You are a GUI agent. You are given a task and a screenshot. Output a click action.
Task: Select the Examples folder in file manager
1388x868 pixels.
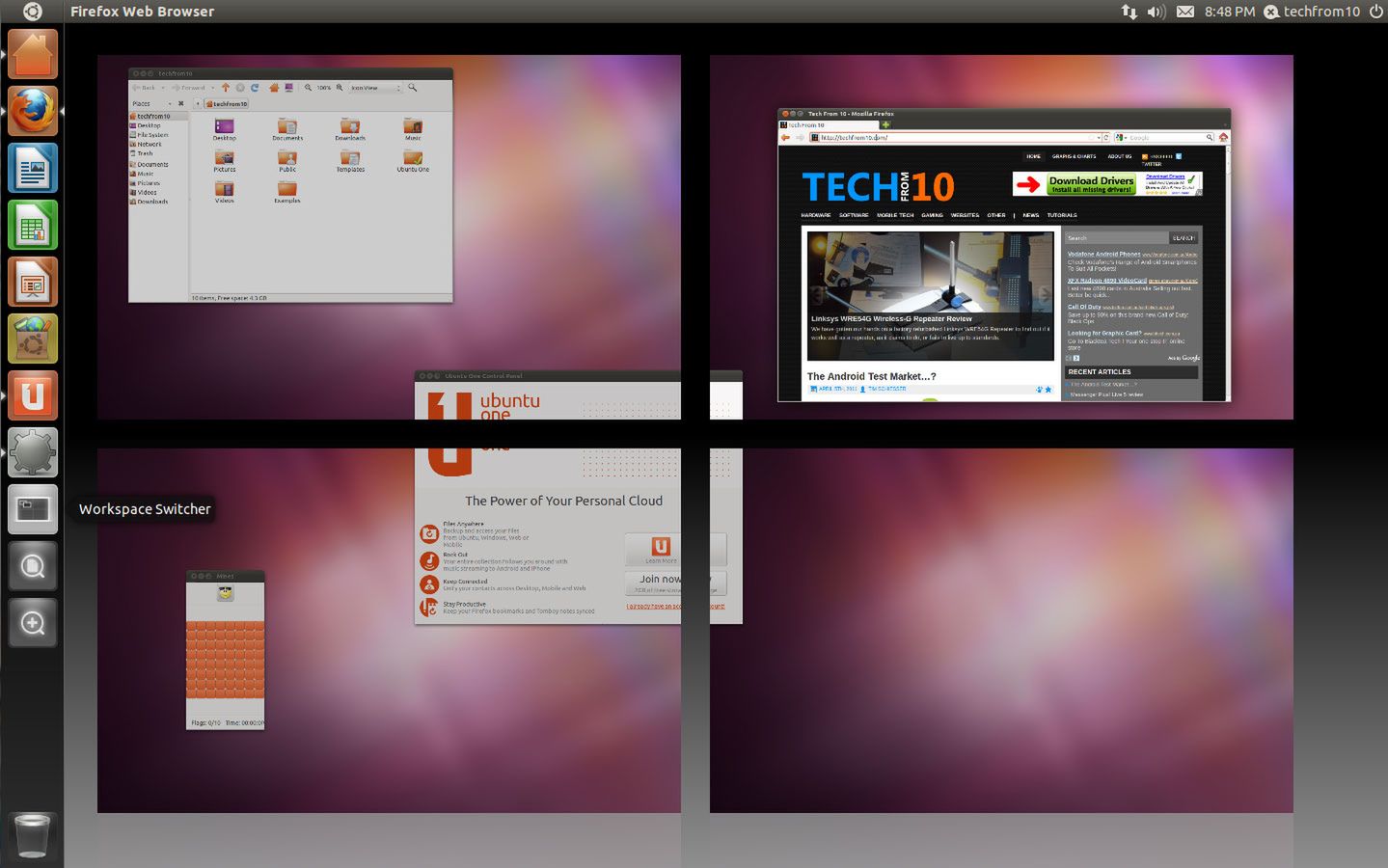[x=287, y=191]
